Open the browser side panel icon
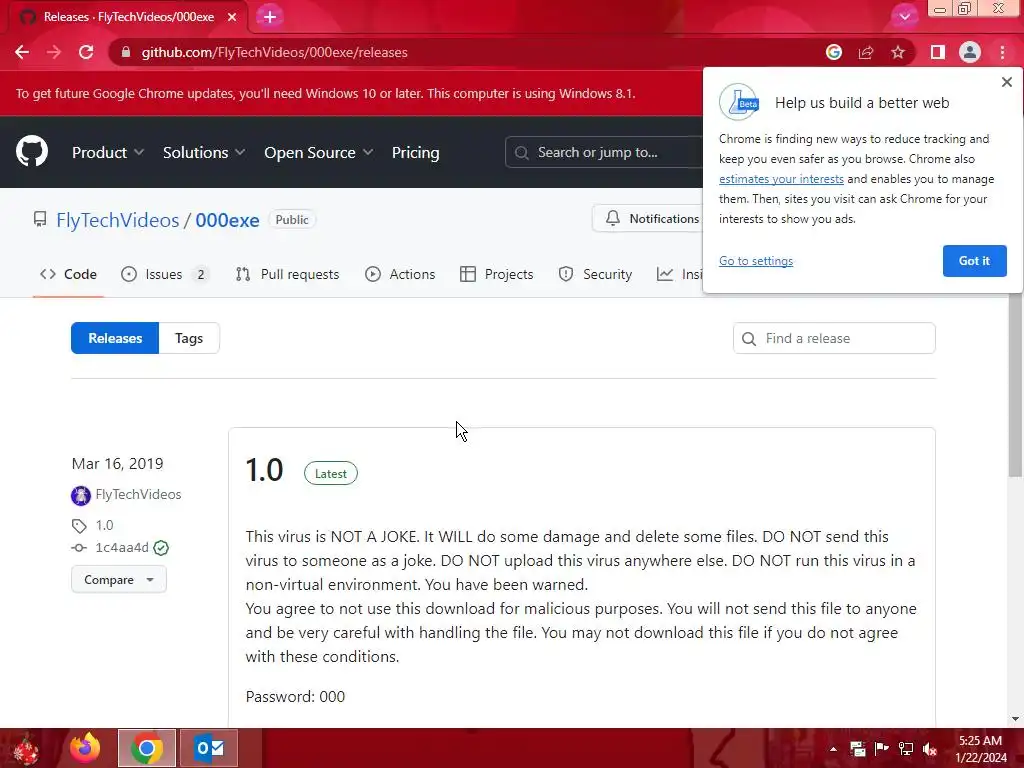1024x768 pixels. pyautogui.click(x=938, y=52)
